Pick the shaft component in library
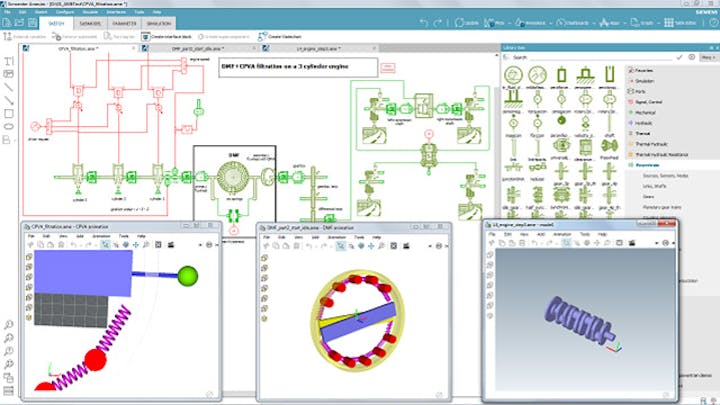The height and width of the screenshot is (405, 720). (609, 125)
